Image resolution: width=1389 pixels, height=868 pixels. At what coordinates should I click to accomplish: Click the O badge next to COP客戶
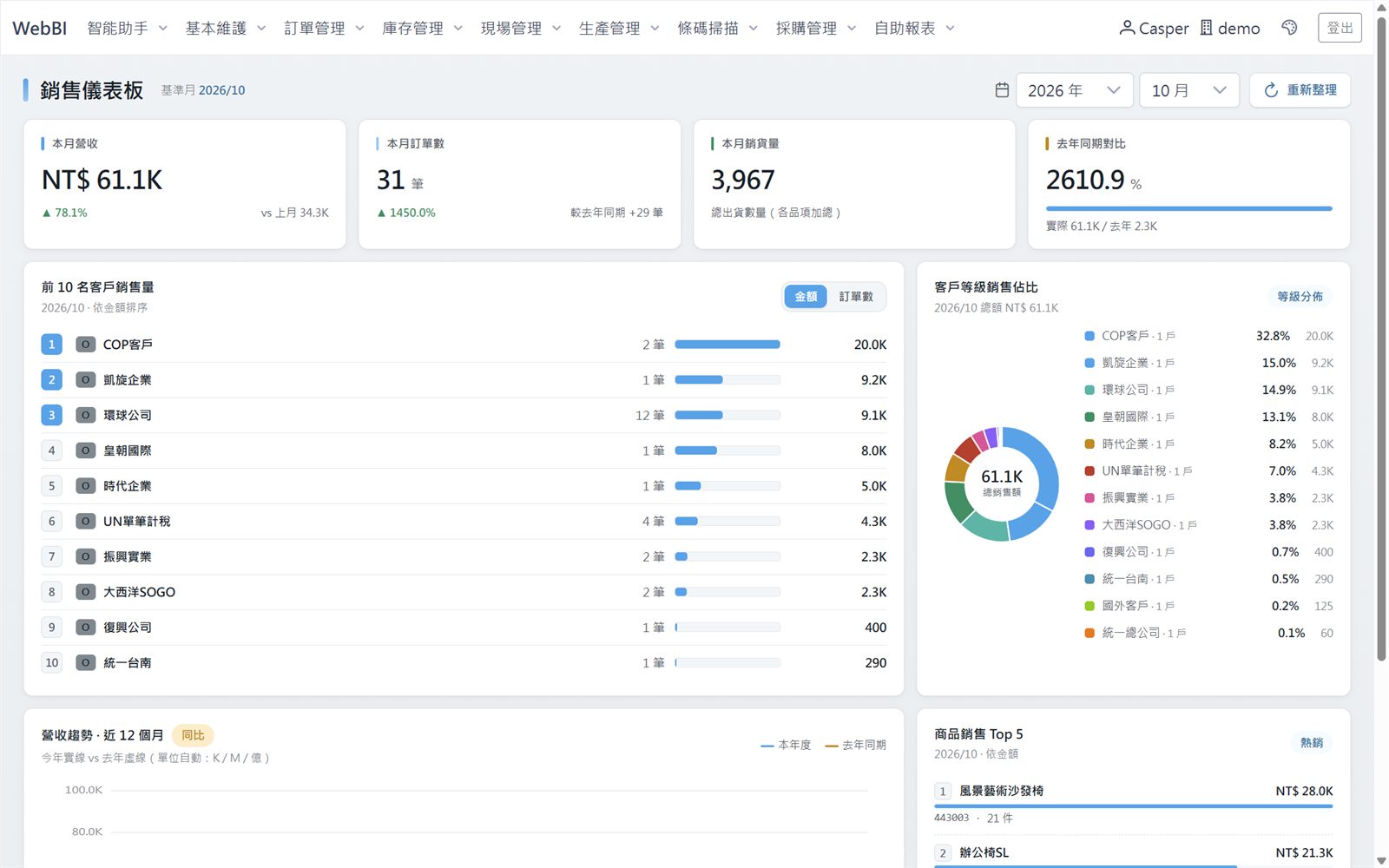point(85,345)
